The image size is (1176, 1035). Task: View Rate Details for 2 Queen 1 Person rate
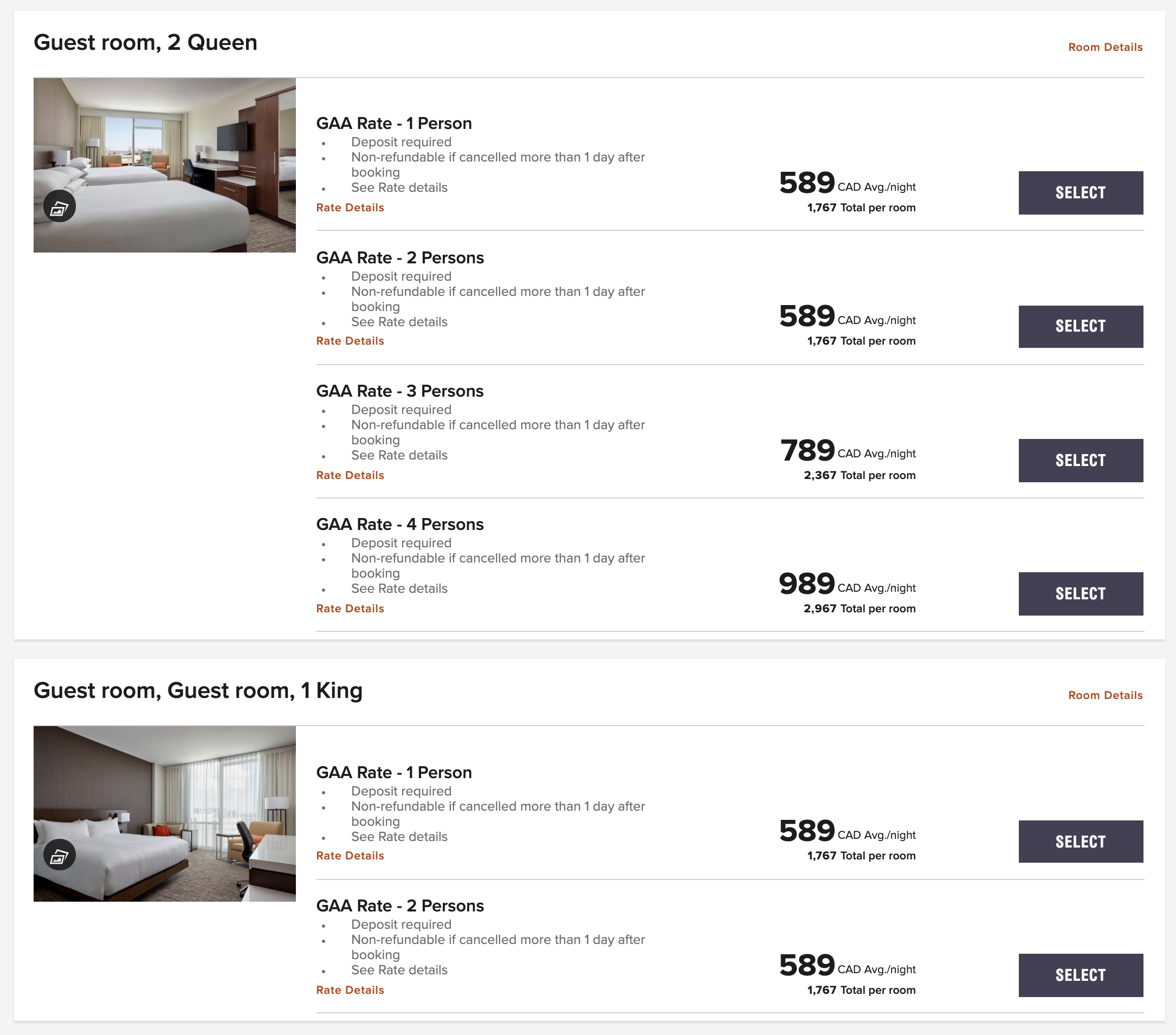(x=350, y=208)
